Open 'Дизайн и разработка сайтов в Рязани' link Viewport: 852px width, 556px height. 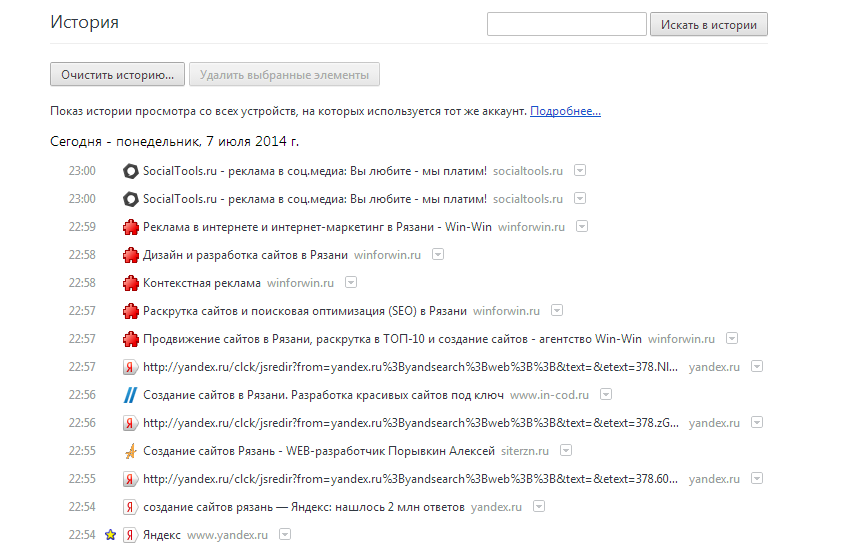[245, 255]
